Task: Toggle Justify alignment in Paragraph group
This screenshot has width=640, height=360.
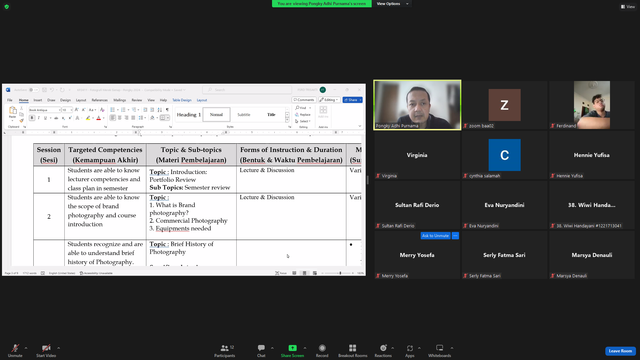Action: pos(133,118)
